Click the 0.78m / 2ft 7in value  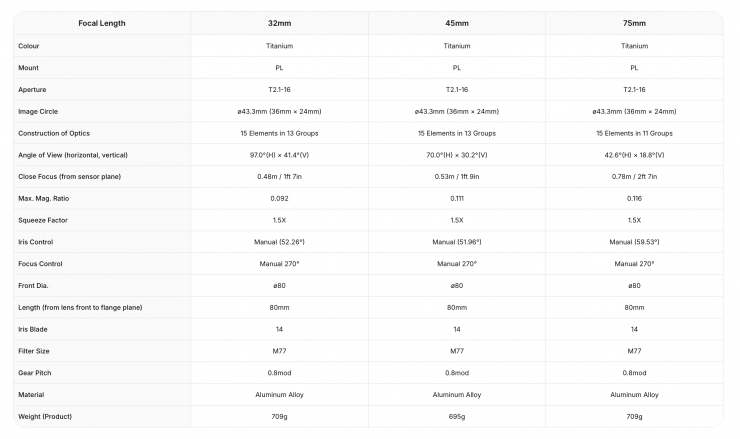(x=634, y=176)
